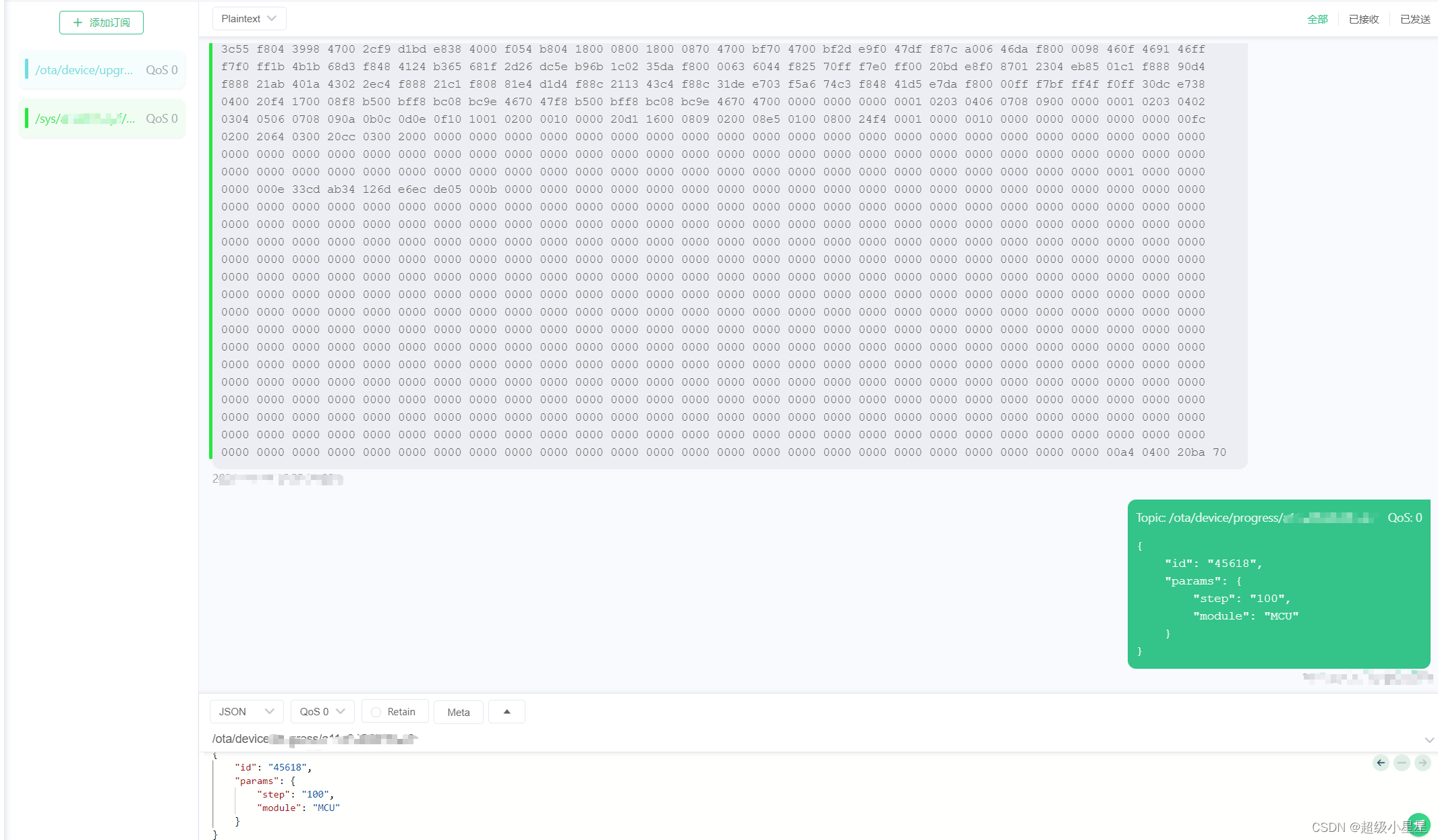1438x840 pixels.
Task: Switch to the 已接收 messages tab
Action: pos(1363,19)
